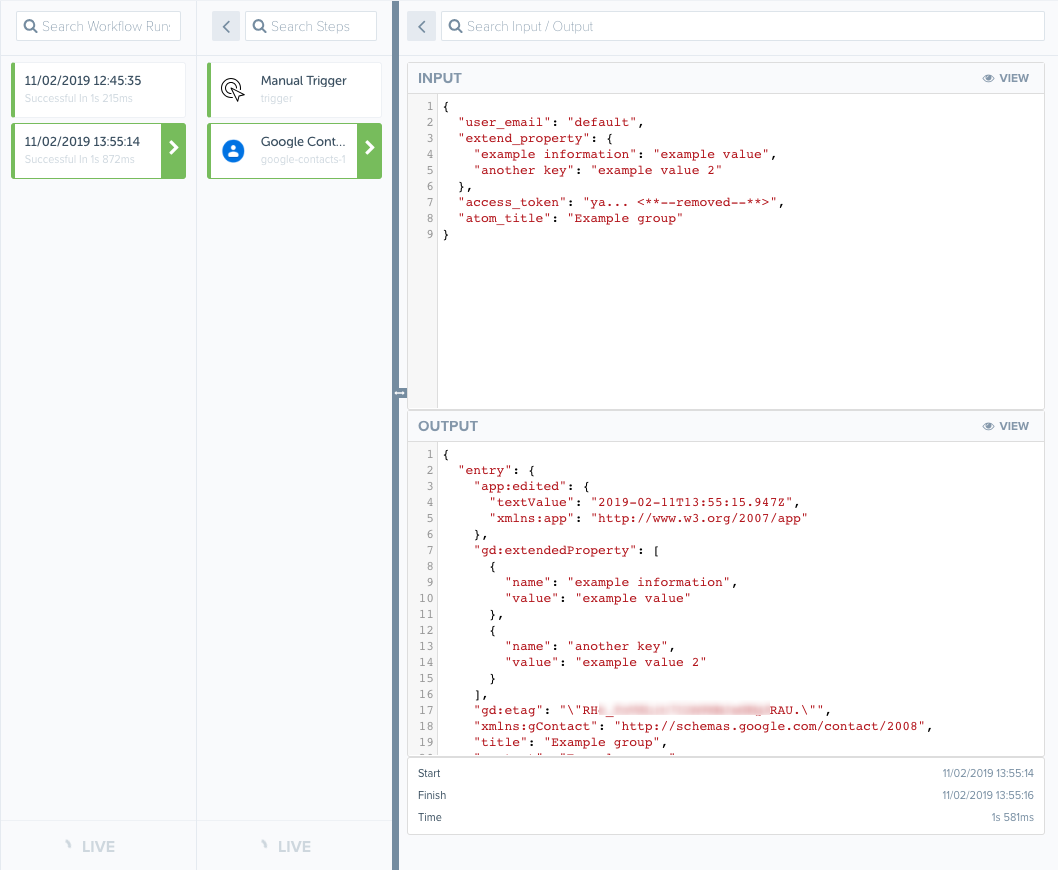
Task: Collapse the Input/Output panel with back chevron
Action: click(422, 26)
